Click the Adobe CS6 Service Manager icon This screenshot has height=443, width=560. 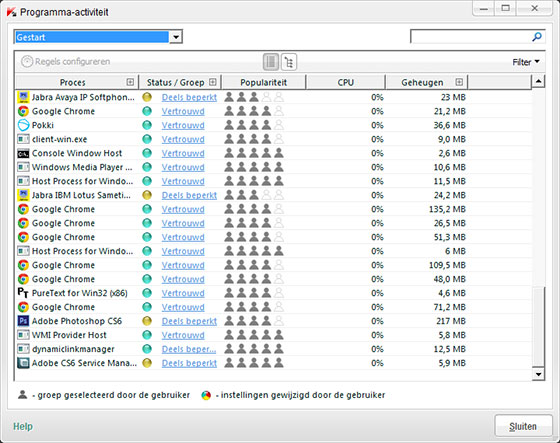point(23,363)
